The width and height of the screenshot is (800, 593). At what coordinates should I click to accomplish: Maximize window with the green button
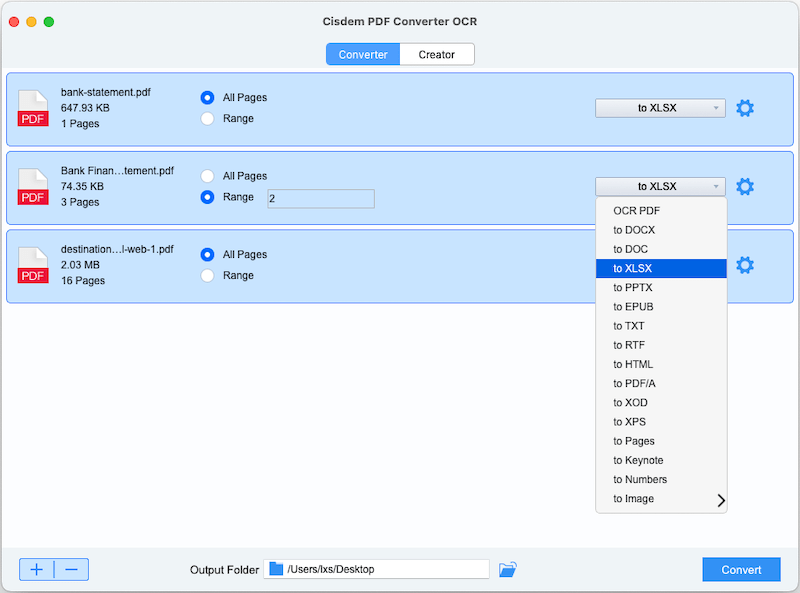(x=49, y=22)
